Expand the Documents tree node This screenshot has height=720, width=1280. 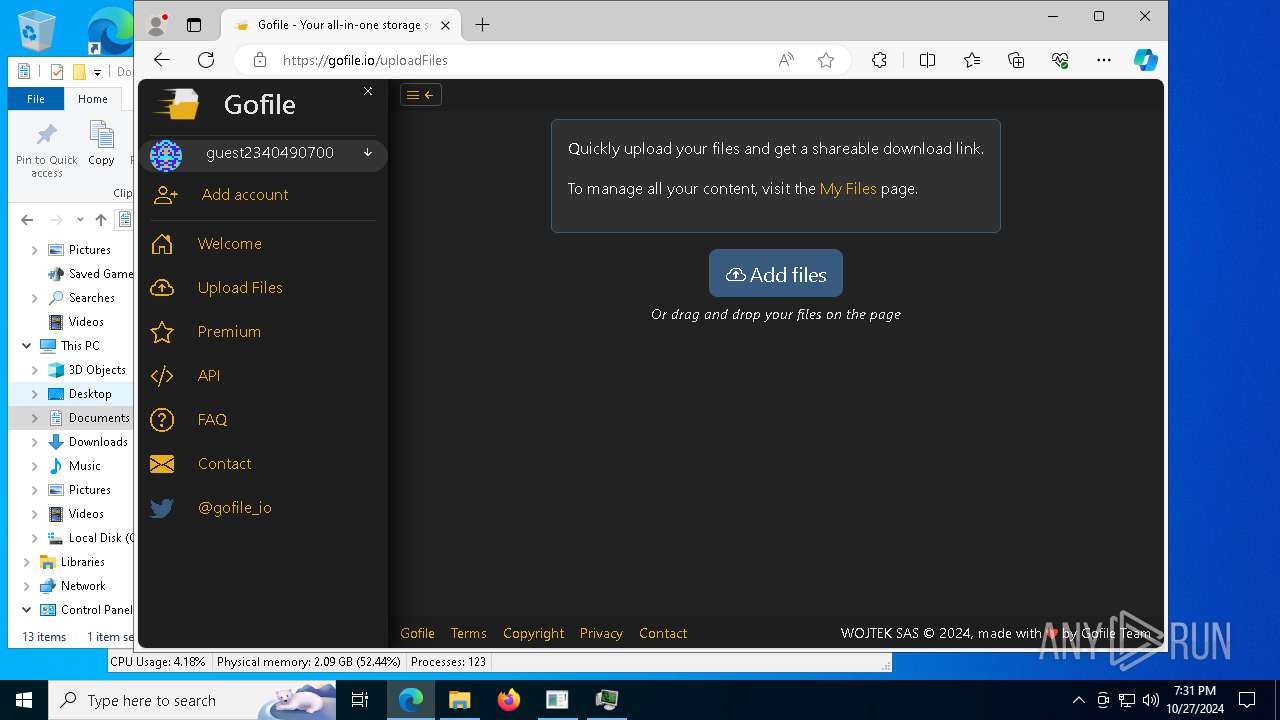click(x=35, y=418)
